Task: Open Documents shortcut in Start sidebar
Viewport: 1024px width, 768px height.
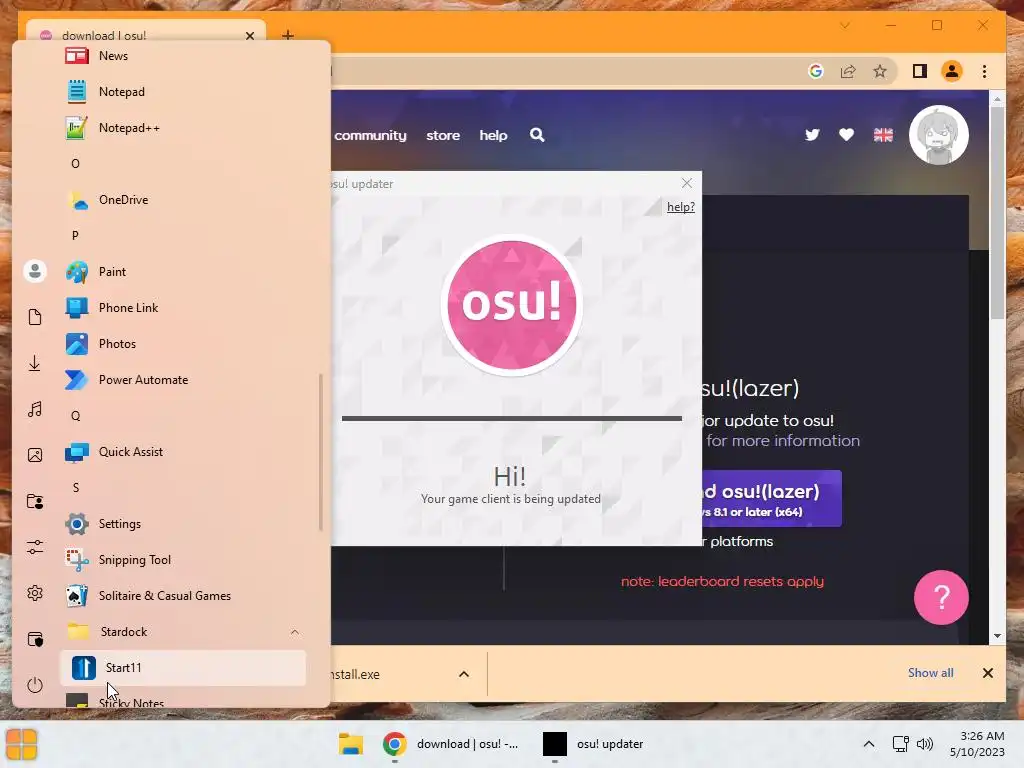Action: pyautogui.click(x=35, y=317)
